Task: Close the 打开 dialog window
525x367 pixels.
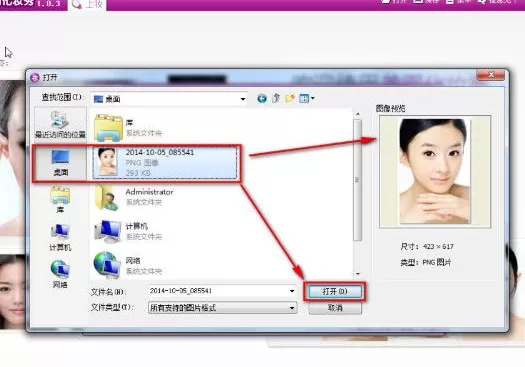Action: [491, 75]
